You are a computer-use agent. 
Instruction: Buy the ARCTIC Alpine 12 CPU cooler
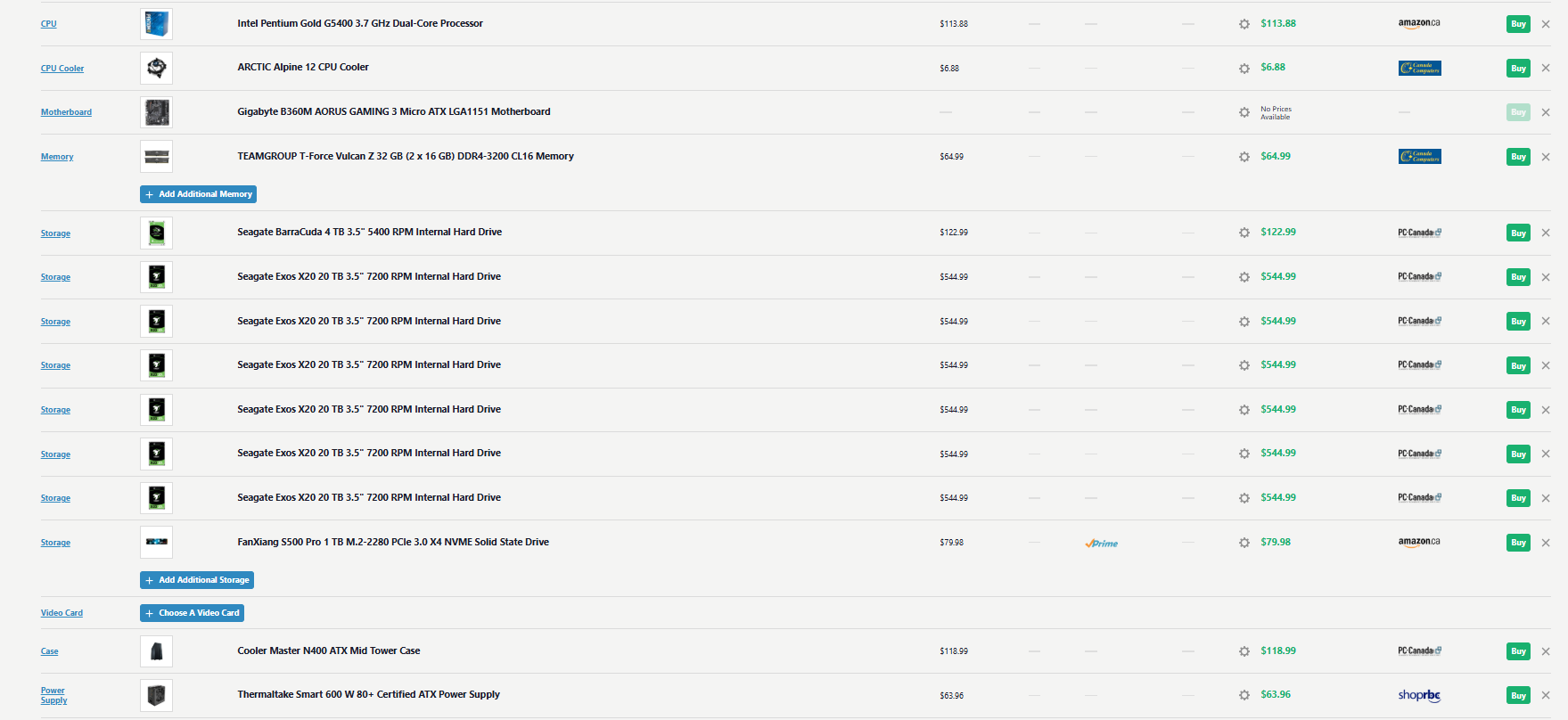(1518, 68)
